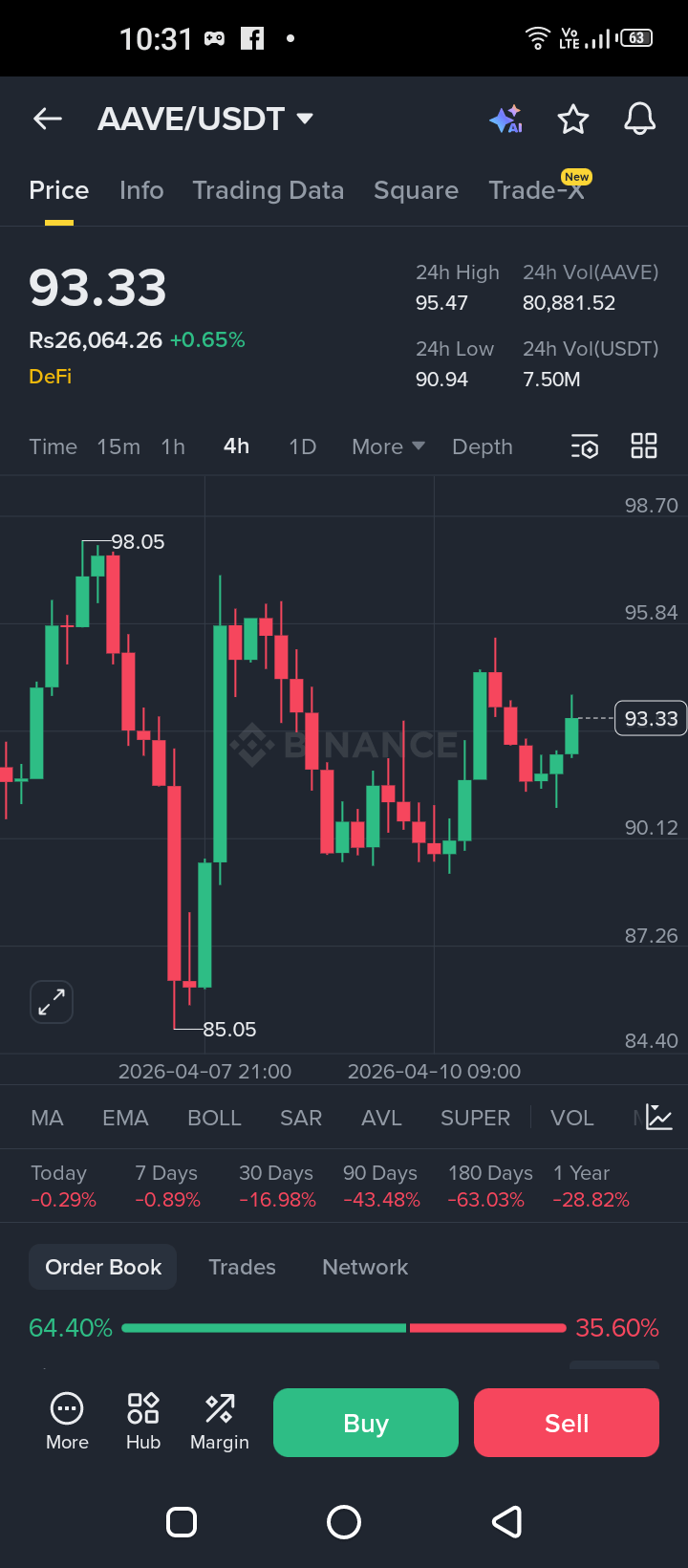Tap the 7 Days -0.89% performance
Image resolution: width=688 pixels, height=1568 pixels.
coord(167,1187)
